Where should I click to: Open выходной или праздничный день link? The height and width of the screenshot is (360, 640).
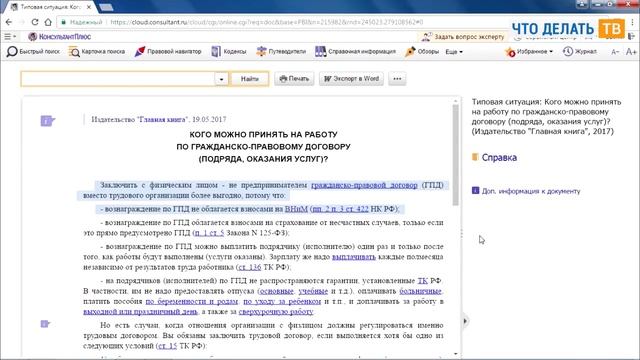[x=140, y=311]
